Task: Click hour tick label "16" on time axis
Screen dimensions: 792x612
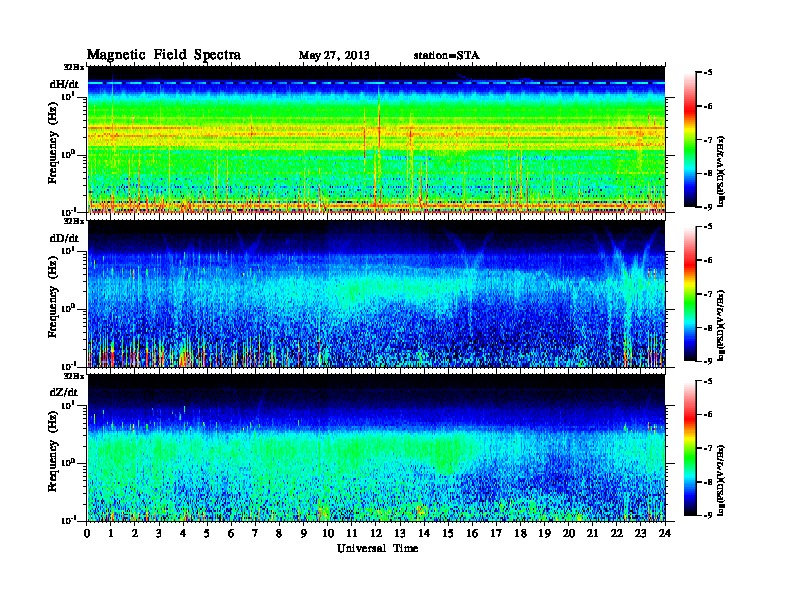Action: 472,533
